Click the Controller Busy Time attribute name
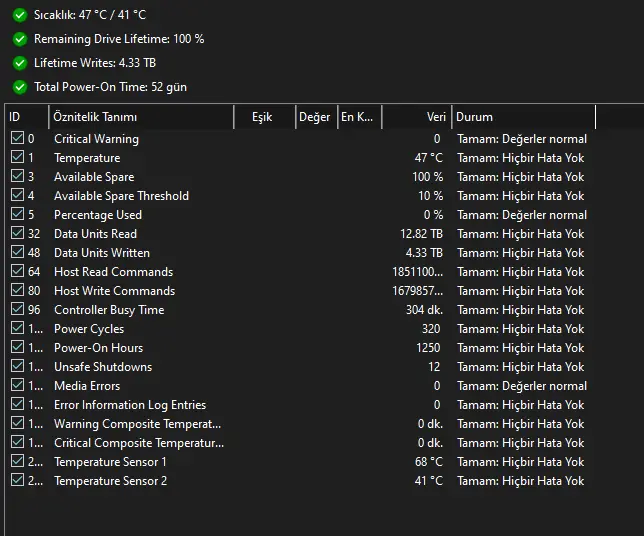Viewport: 644px width, 536px height. pos(109,310)
